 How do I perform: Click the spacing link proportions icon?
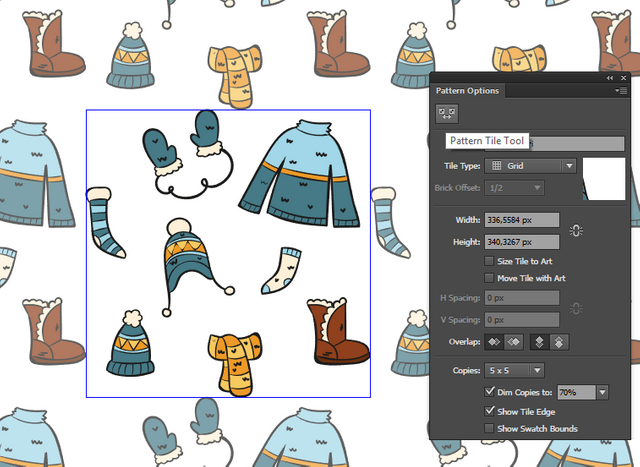pos(576,308)
